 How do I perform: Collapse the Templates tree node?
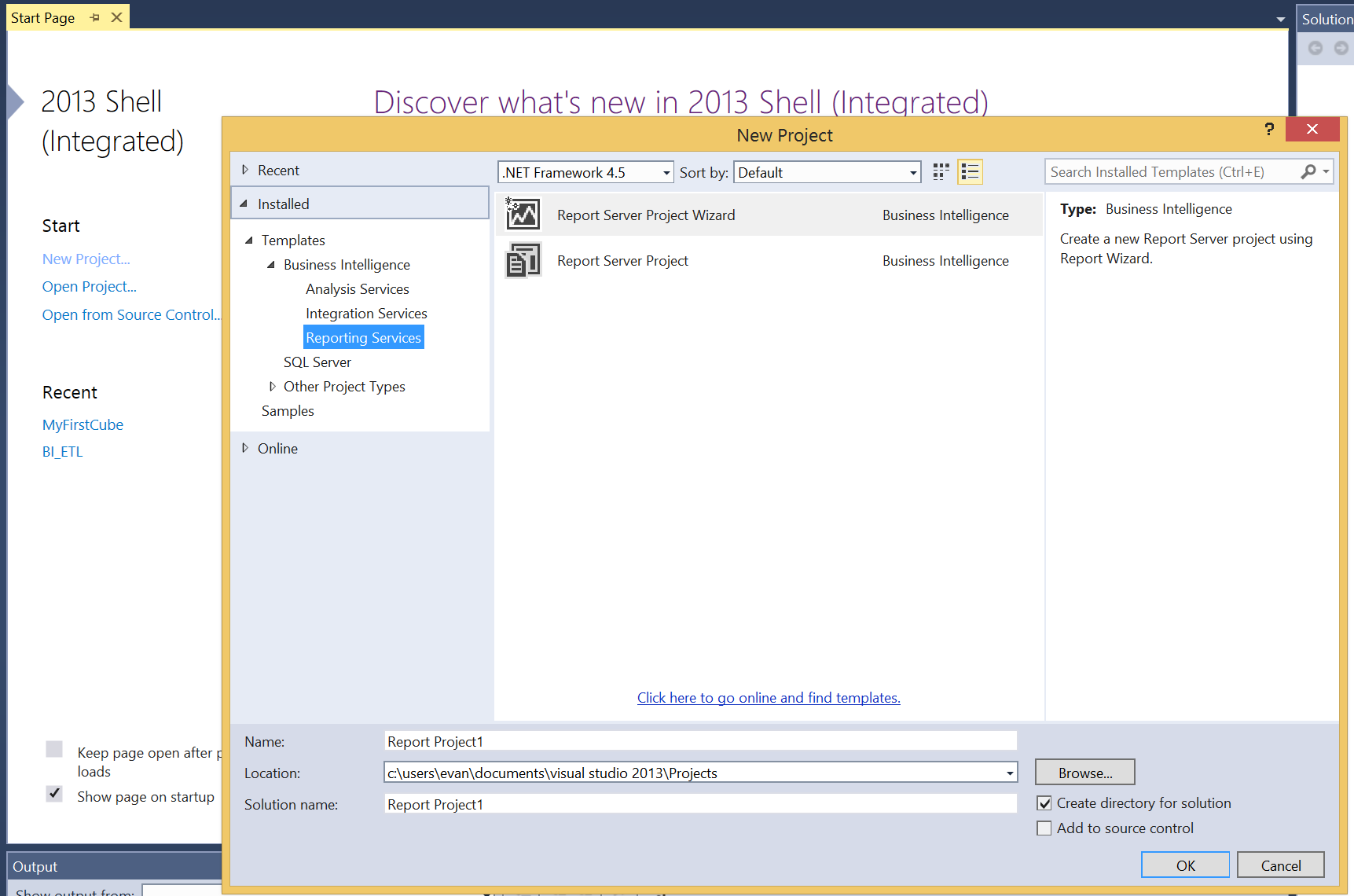click(x=249, y=241)
